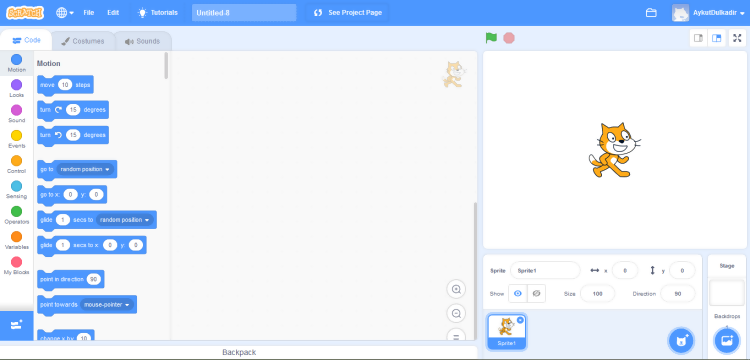Select the Variables block category
Screen dimensions: 750x360
pos(16,240)
